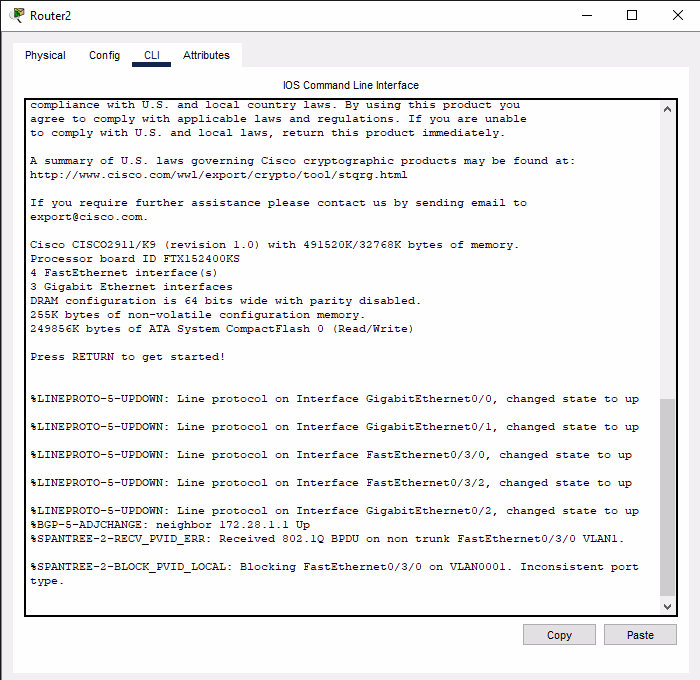Screen dimensions: 700x680
Task: Click the '3 Gigabit Ethernet interfaces' line
Action: [x=131, y=287]
